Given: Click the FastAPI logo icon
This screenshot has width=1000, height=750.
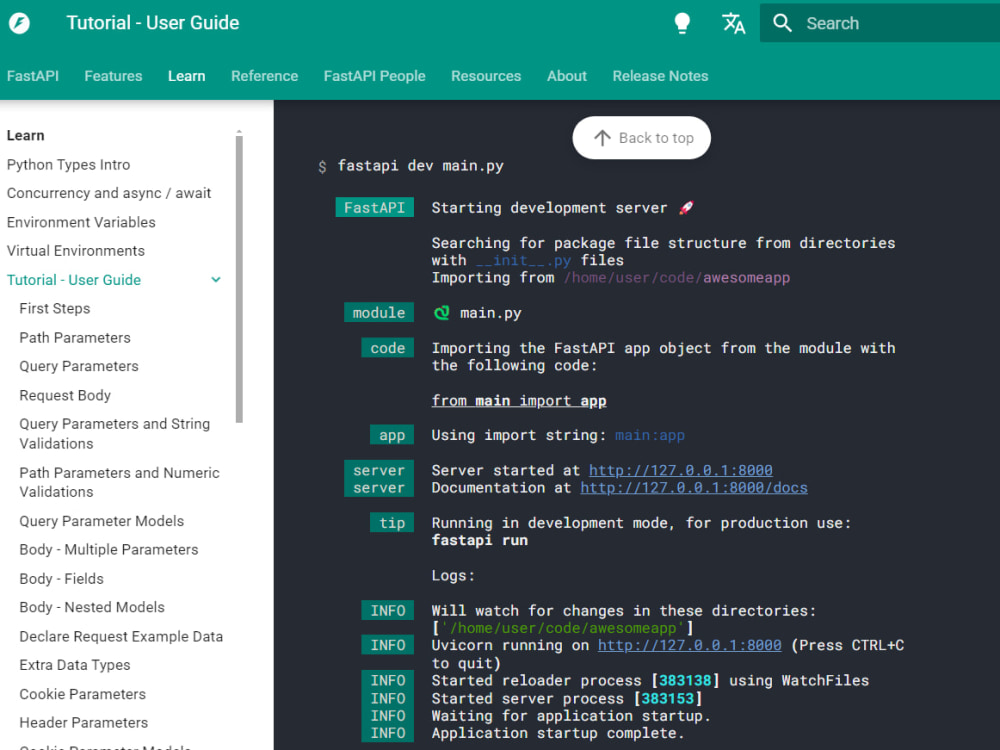Looking at the screenshot, I should (x=19, y=24).
